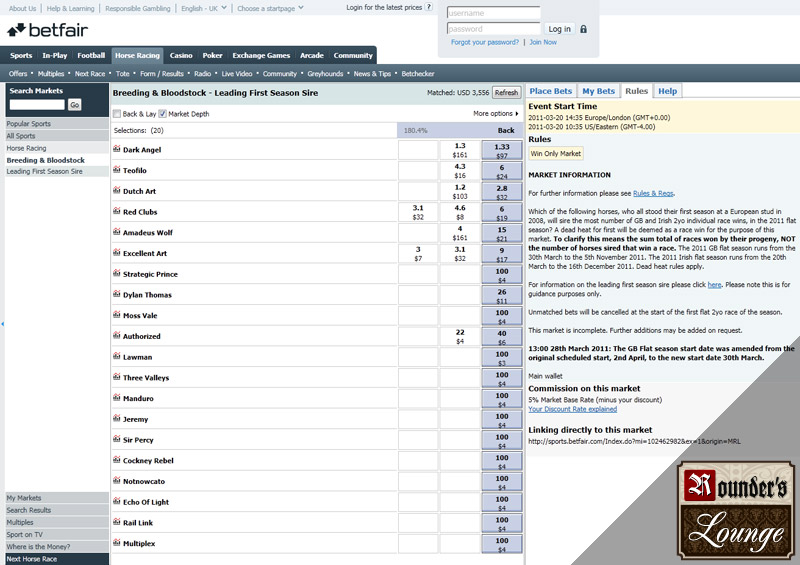Back Dylan Thomas at 26
Screen dimensions: 800x565
point(502,296)
